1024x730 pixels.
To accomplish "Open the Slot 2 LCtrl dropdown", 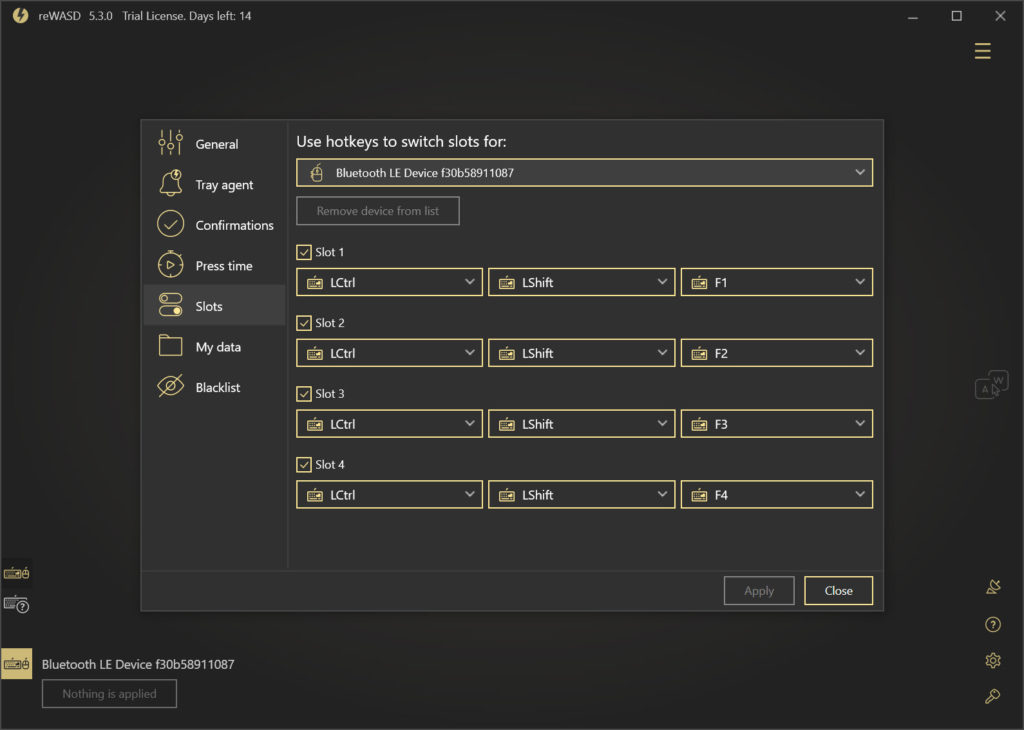I will point(389,353).
